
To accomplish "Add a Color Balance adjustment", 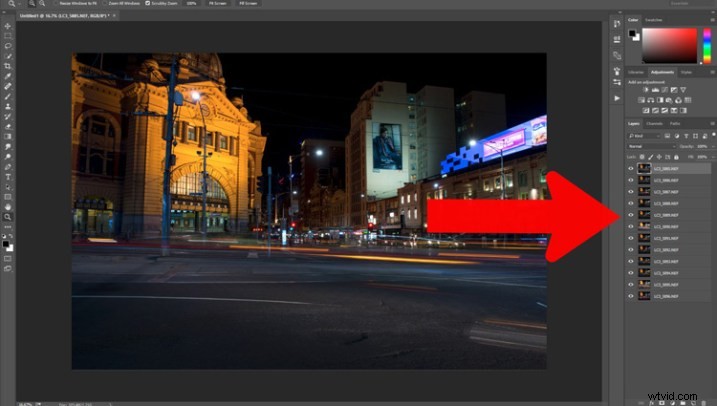I will [650, 100].
